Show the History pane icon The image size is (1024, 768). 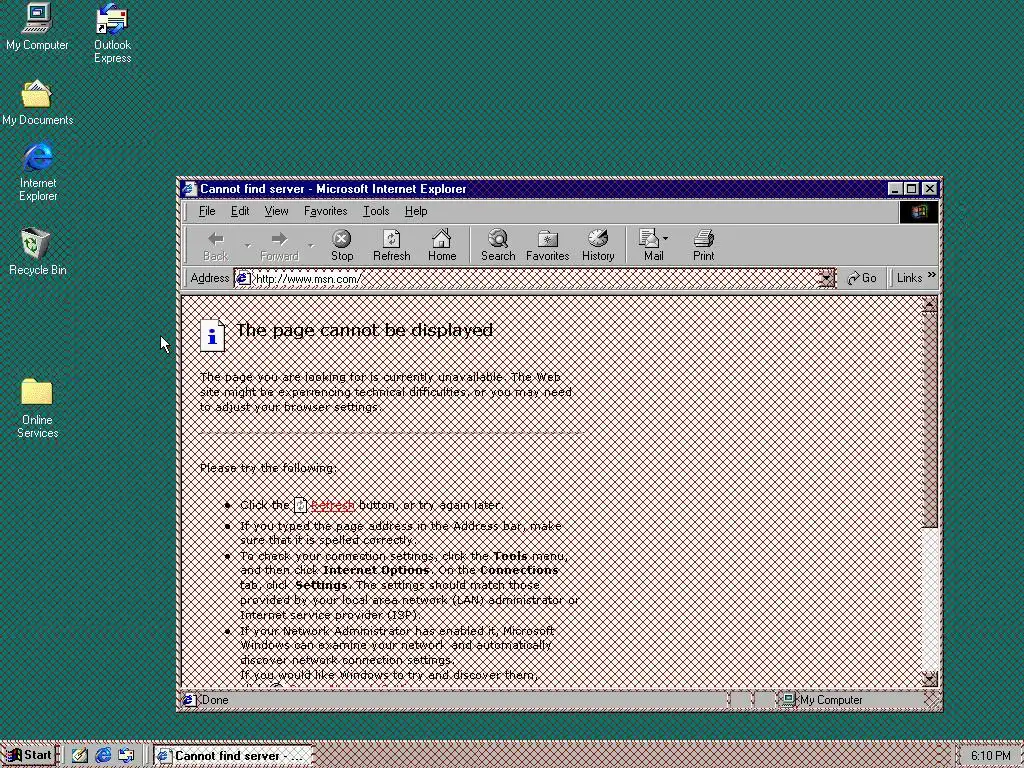tap(598, 246)
